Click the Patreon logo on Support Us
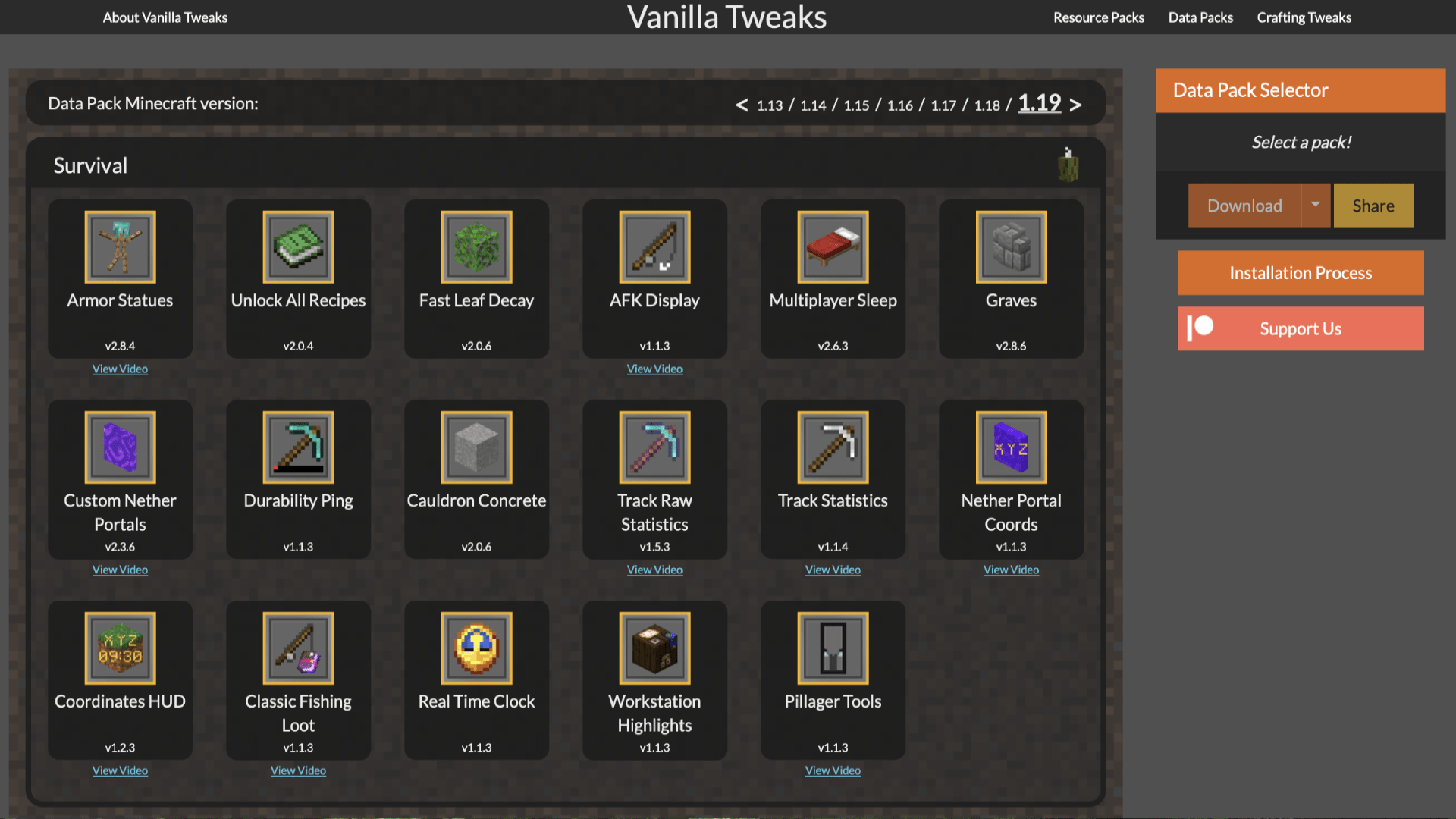Image resolution: width=1456 pixels, height=819 pixels. pos(1200,328)
